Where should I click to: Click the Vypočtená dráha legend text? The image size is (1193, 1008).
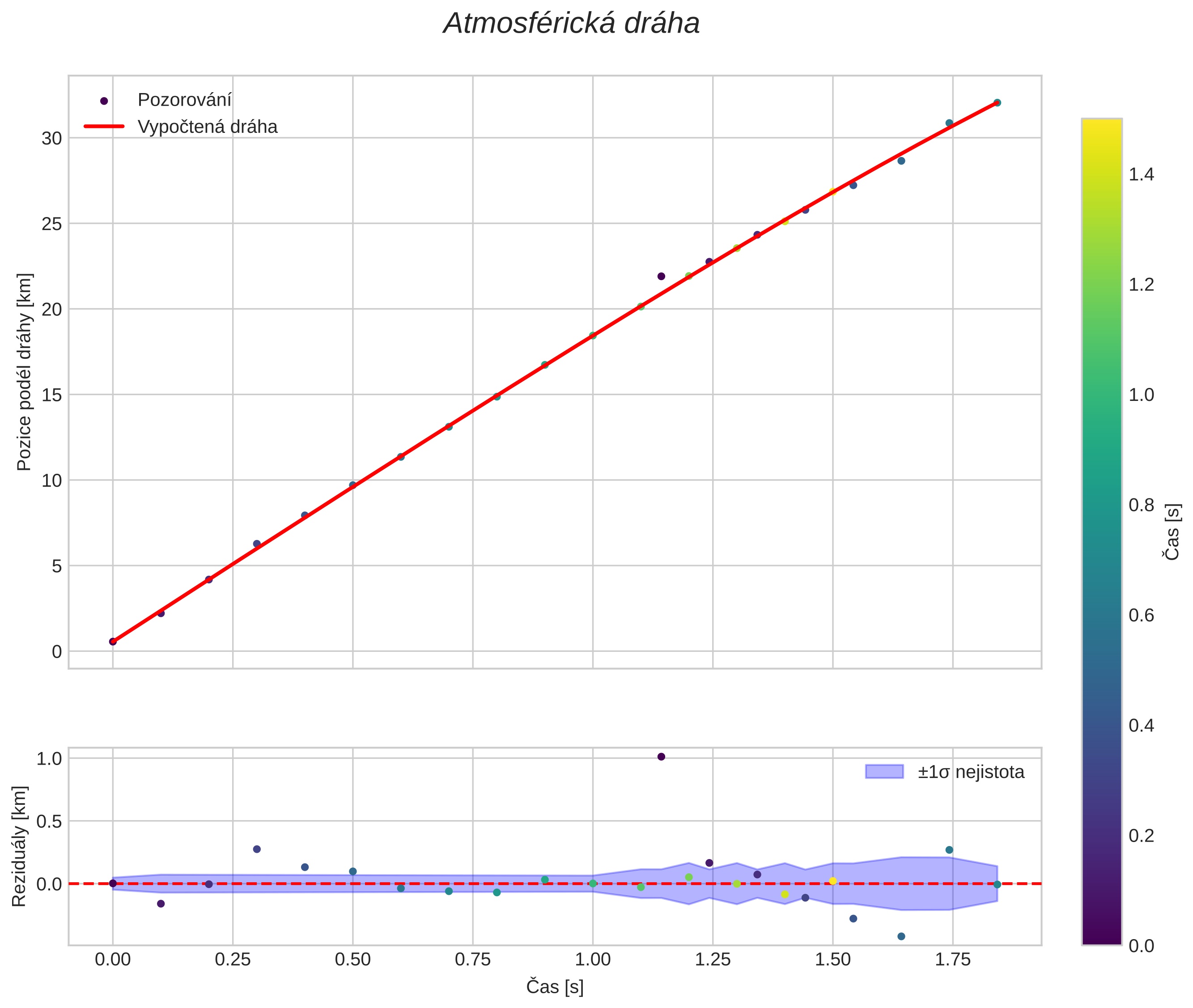[x=208, y=127]
